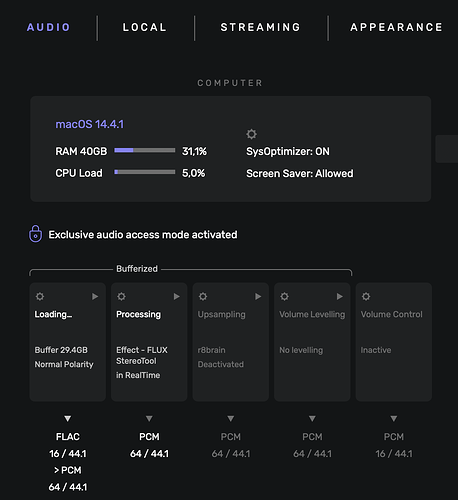Viewport: 458px width, 500px height.
Task: Open SysOptimizer gear settings
Action: [x=251, y=134]
